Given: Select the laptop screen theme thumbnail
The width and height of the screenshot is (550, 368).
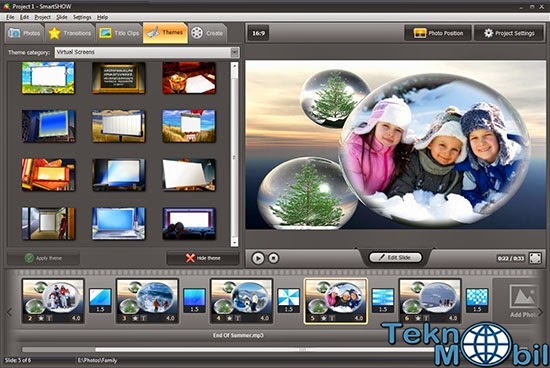Looking at the screenshot, I should (x=119, y=223).
